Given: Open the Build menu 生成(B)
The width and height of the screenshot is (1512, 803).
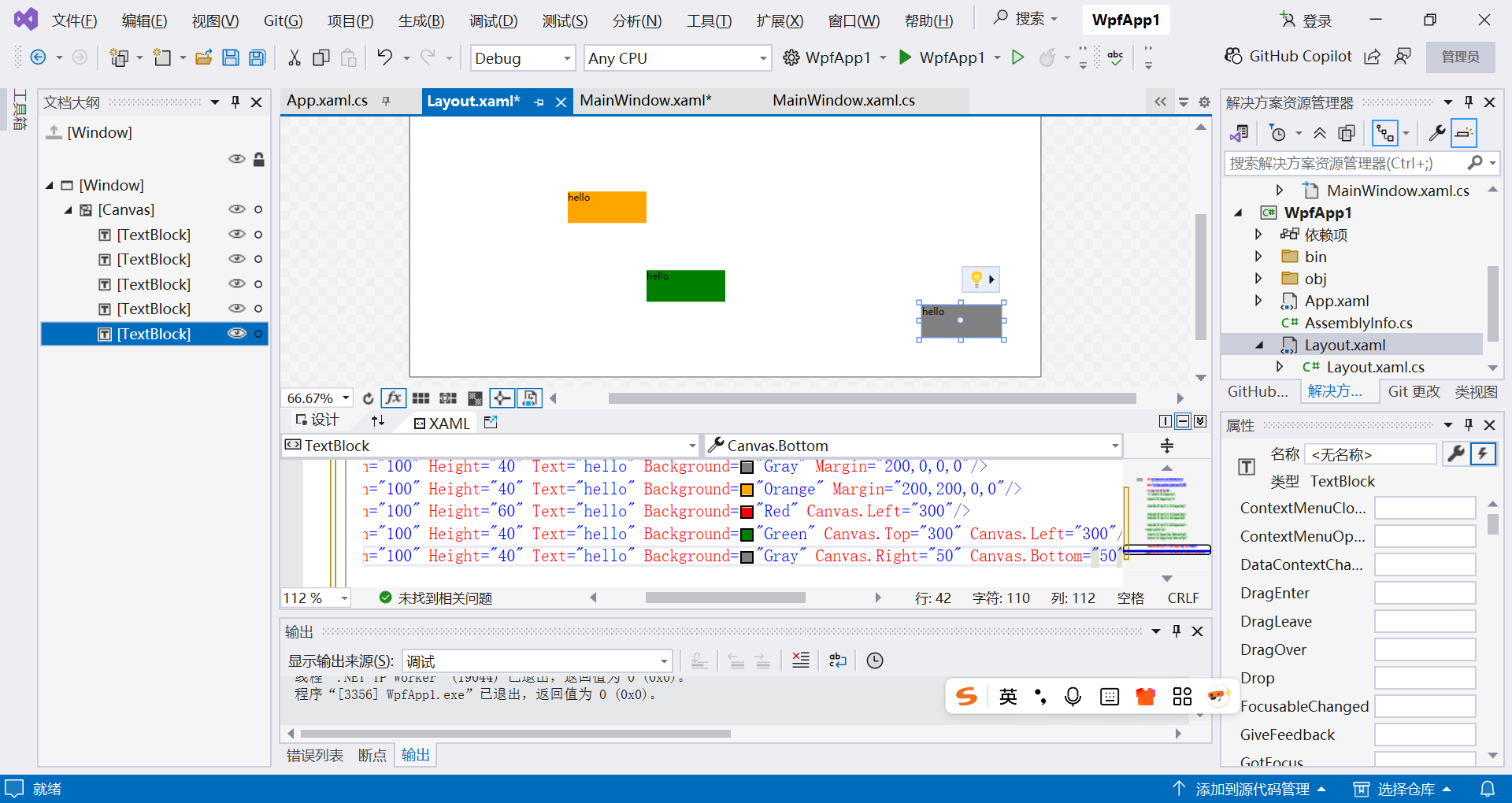Looking at the screenshot, I should [421, 21].
